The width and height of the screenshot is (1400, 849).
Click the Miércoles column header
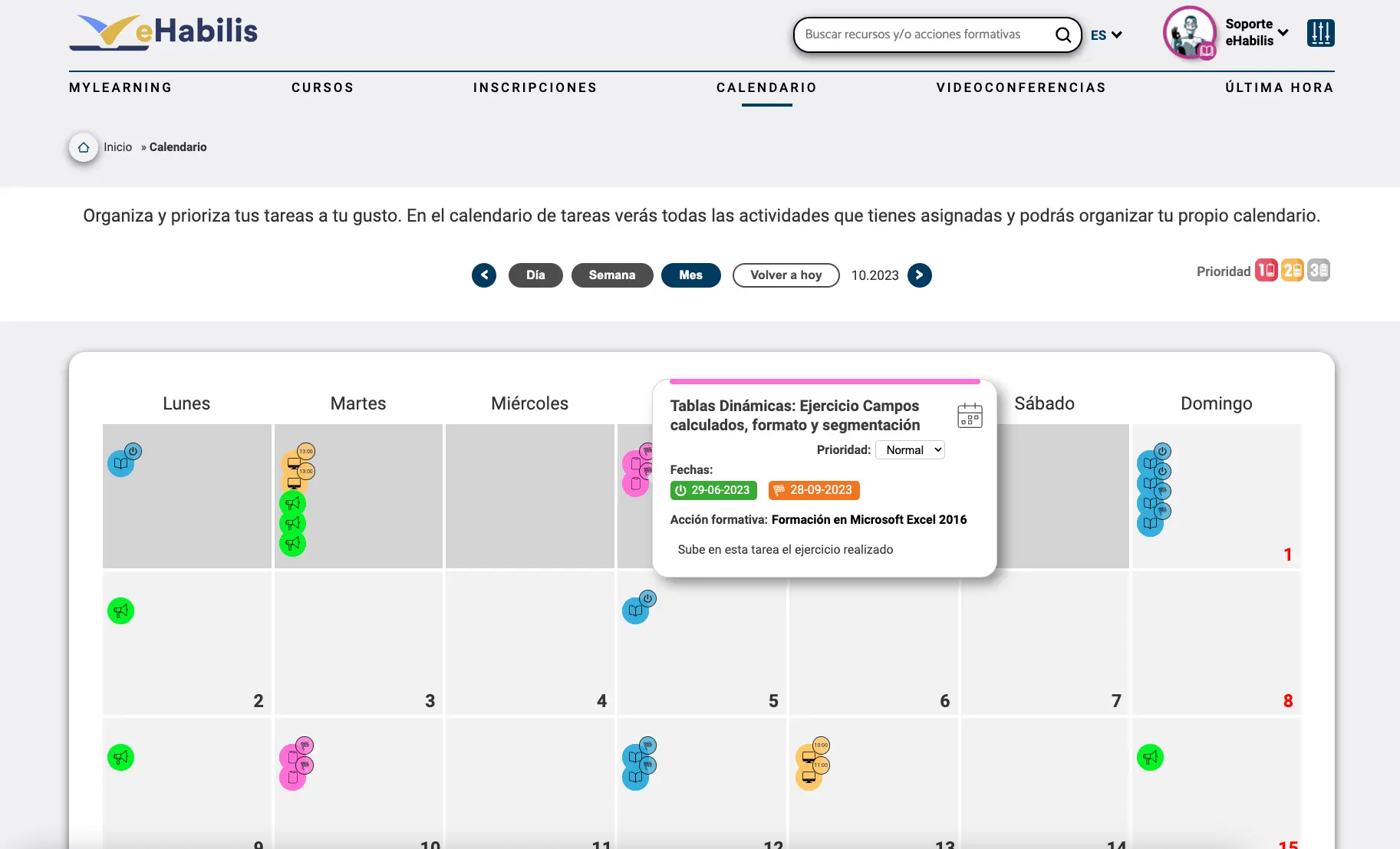(530, 403)
